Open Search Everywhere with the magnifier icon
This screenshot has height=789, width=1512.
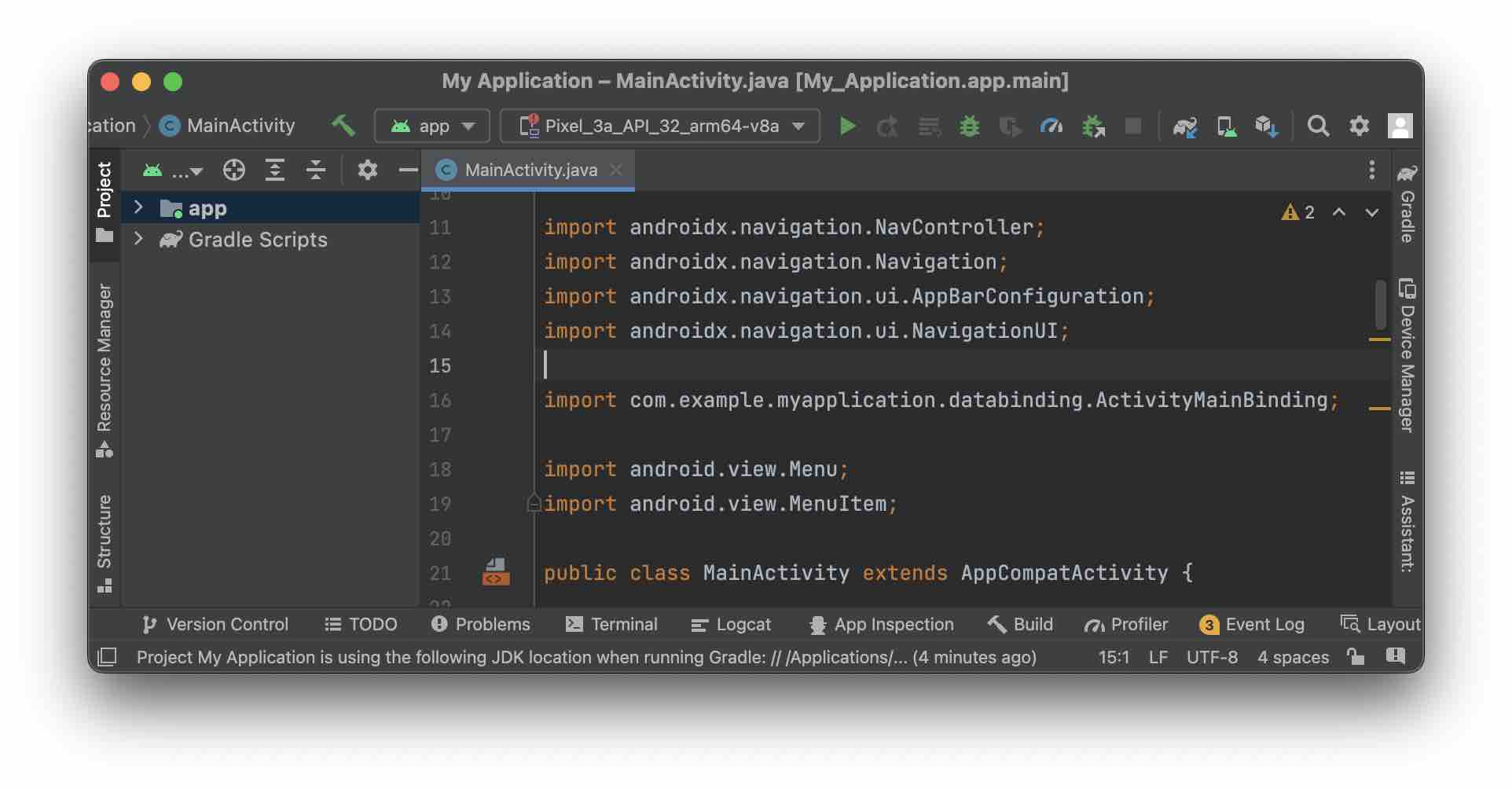tap(1319, 126)
